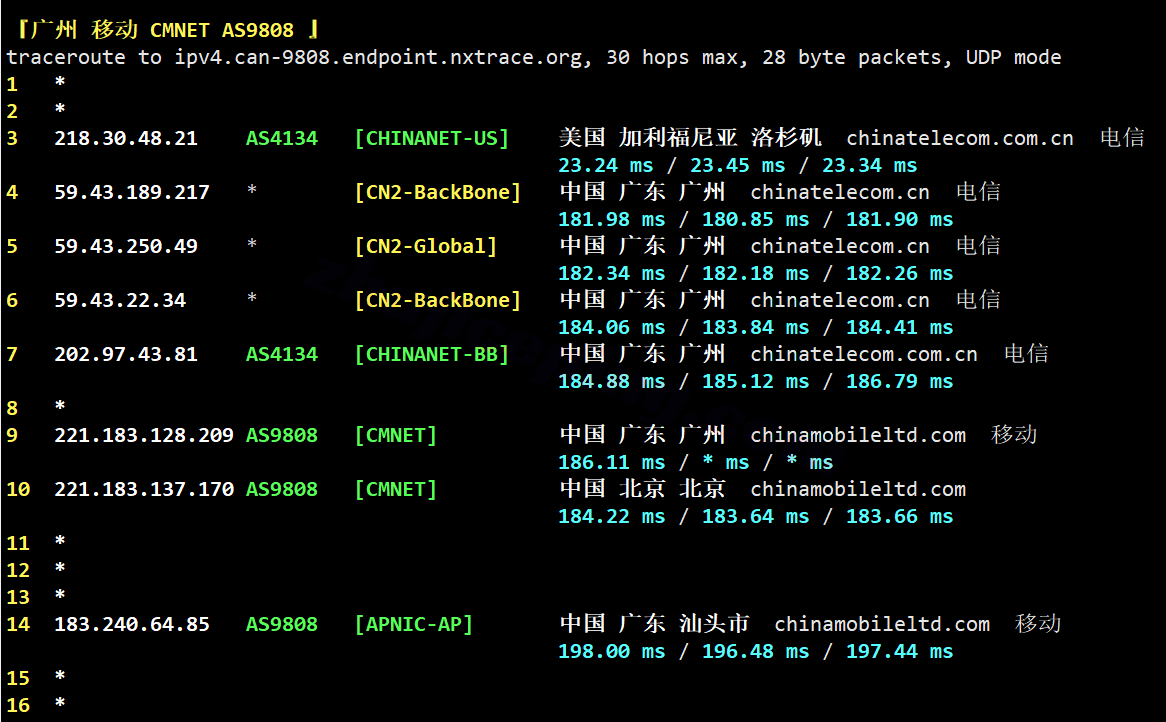Image resolution: width=1166 pixels, height=722 pixels.
Task: Click IP 183.240.64.85 on hop 14
Action: click(132, 625)
